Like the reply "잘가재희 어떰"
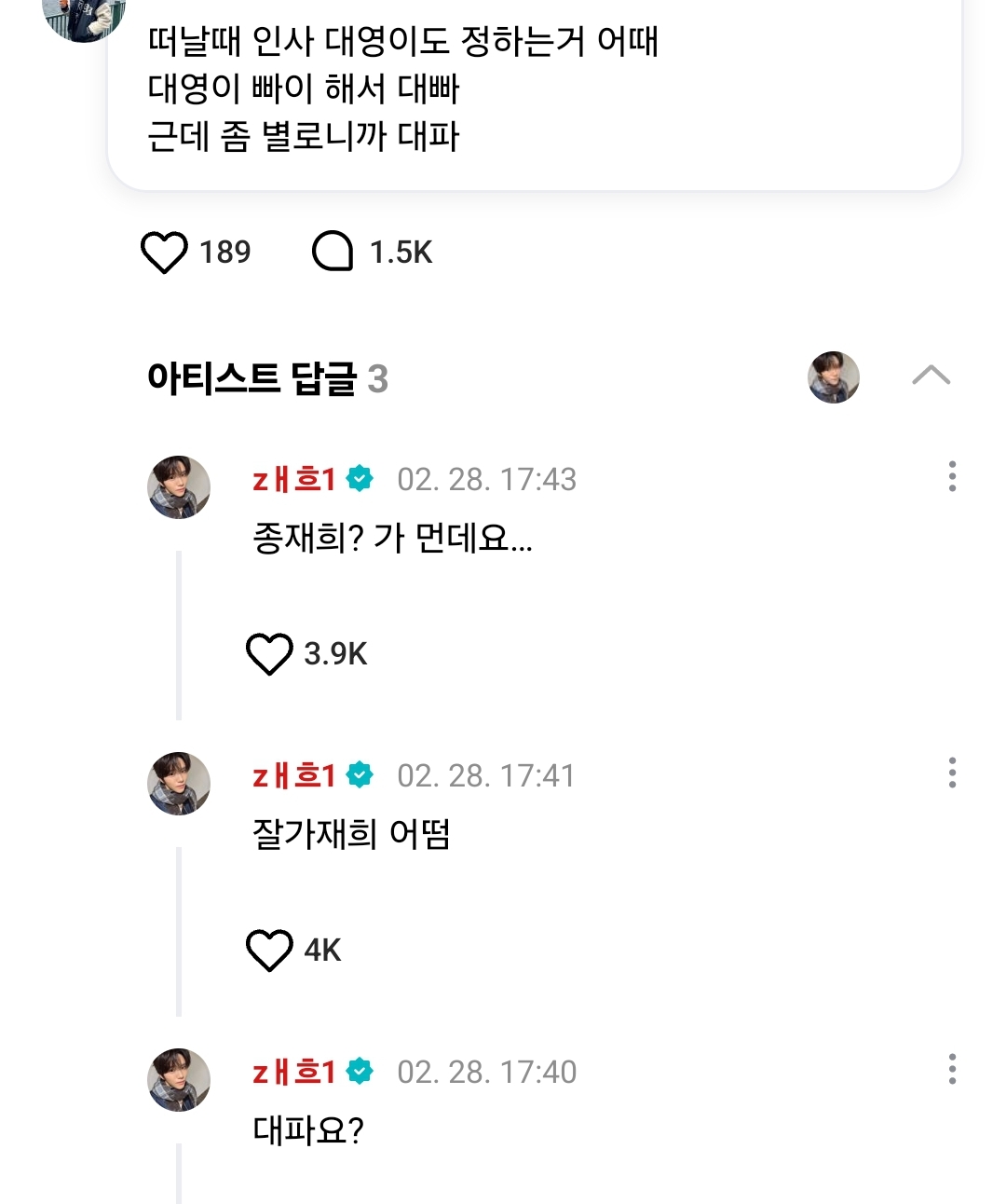Screen dimensions: 1006x1204 pyautogui.click(x=269, y=950)
